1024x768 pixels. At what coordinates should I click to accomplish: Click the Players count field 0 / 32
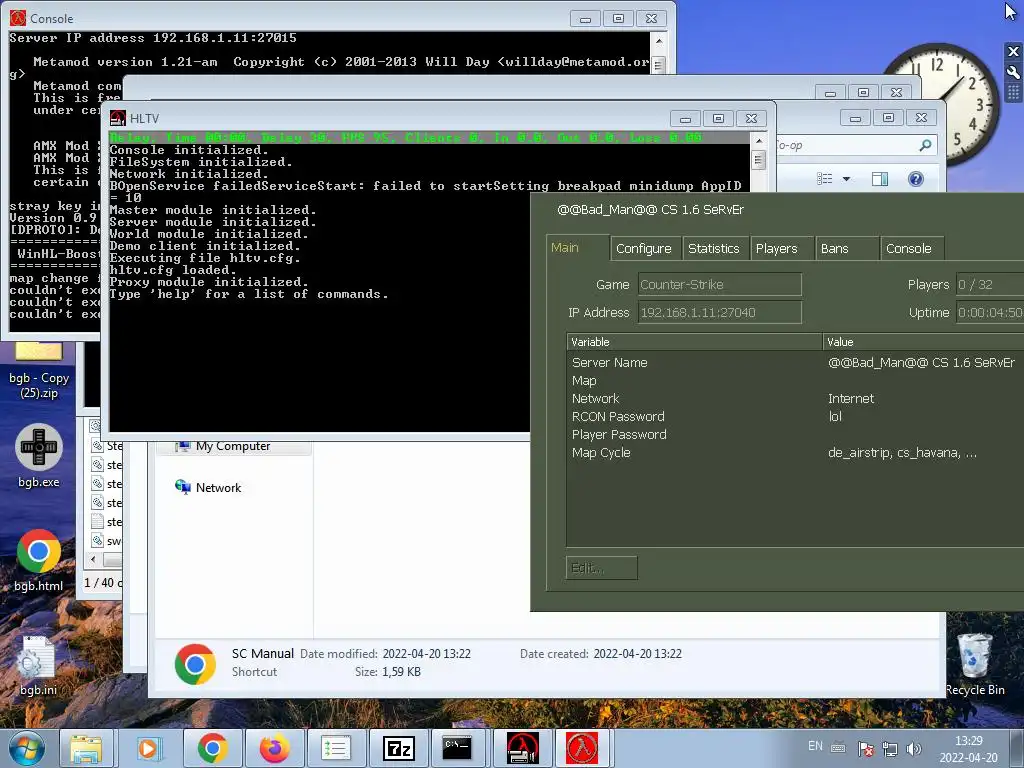[x=989, y=285]
